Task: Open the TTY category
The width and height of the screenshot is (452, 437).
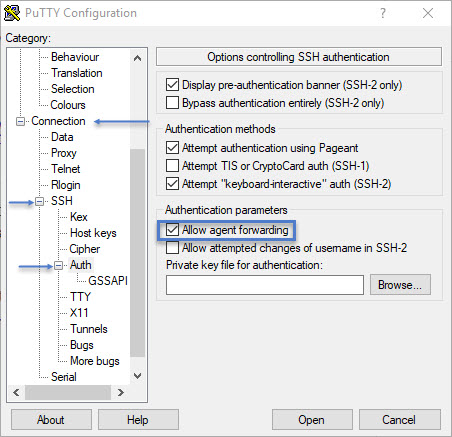Action: pyautogui.click(x=80, y=297)
